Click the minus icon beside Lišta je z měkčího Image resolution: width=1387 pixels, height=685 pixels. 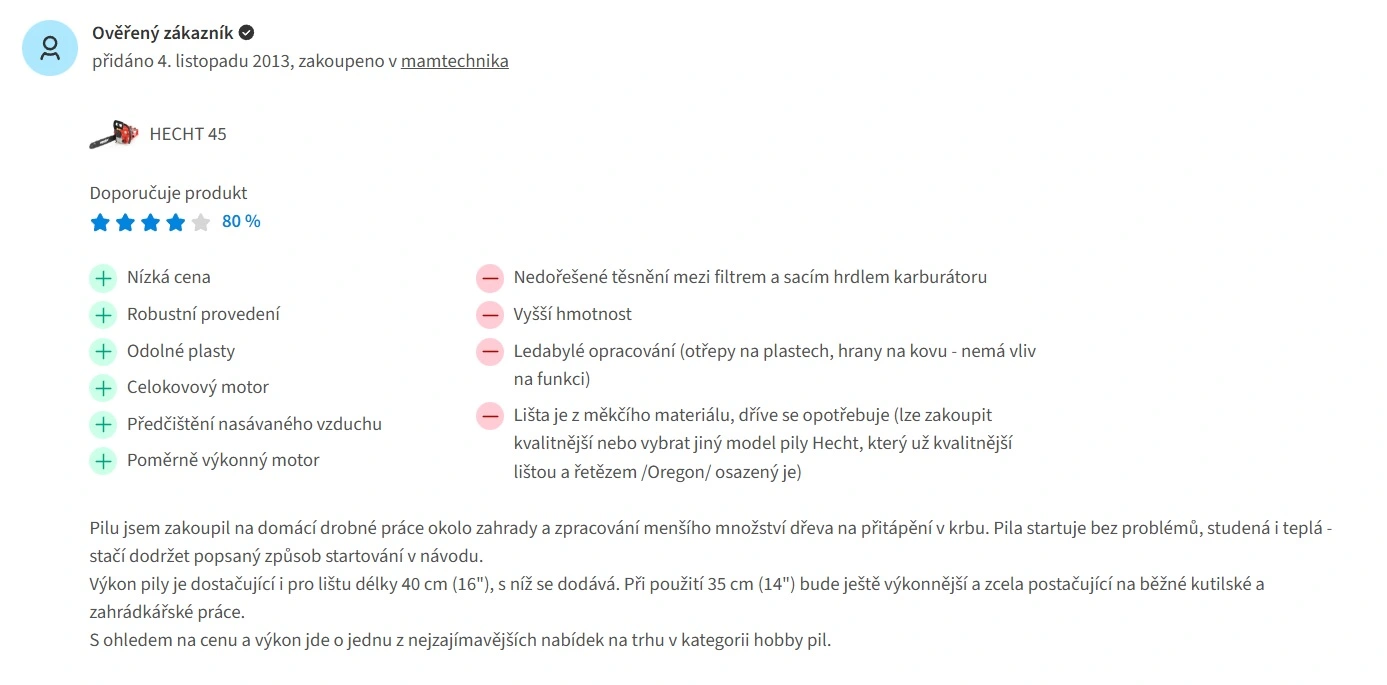[490, 416]
